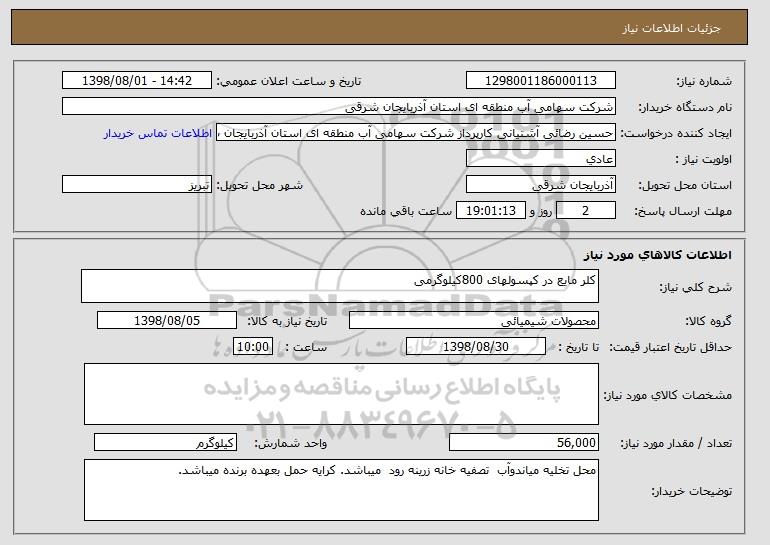Select the label اولویت نیاز

click(704, 159)
